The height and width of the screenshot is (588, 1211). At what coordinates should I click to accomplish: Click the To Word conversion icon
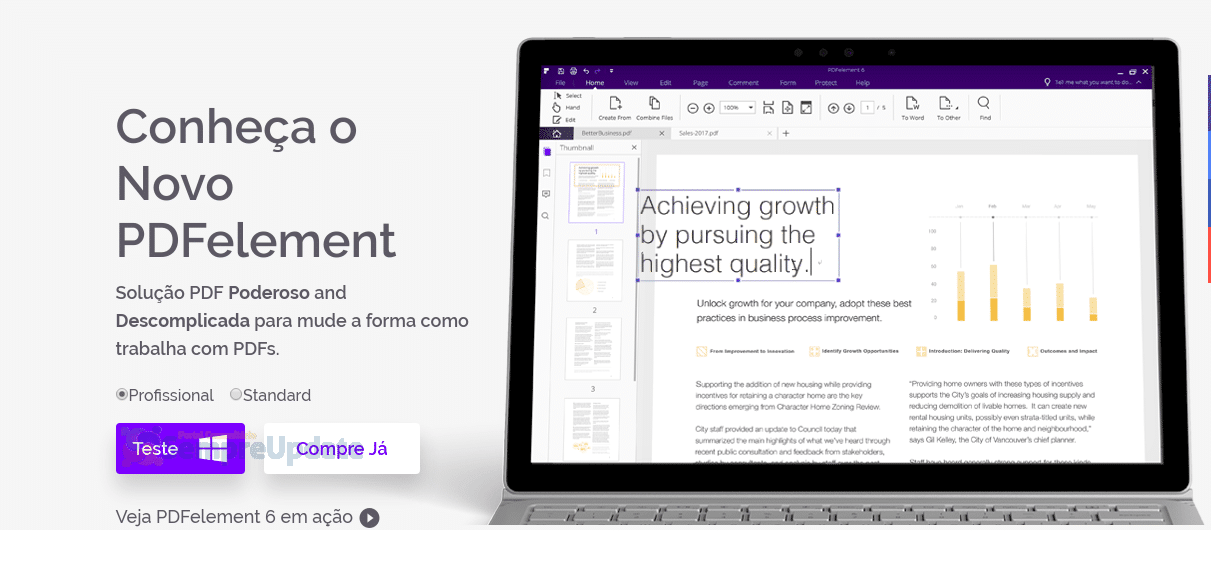tap(912, 103)
